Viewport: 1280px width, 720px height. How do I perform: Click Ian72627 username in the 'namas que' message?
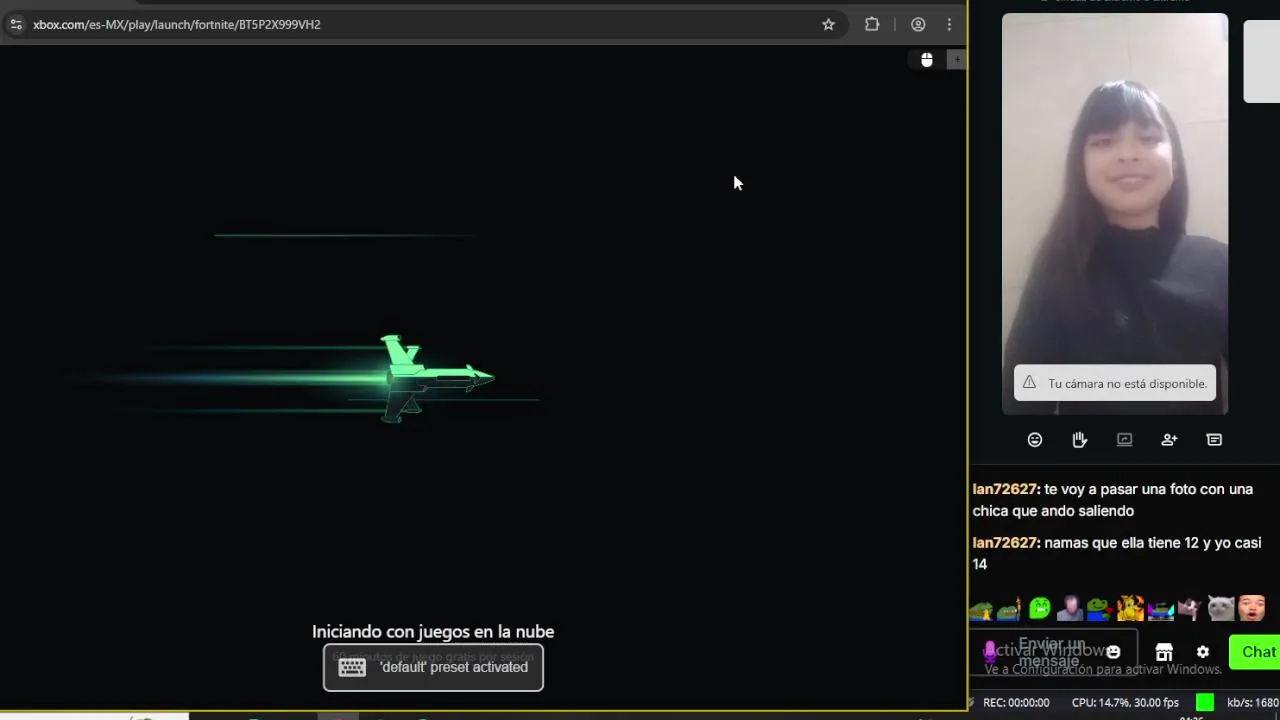(1006, 543)
